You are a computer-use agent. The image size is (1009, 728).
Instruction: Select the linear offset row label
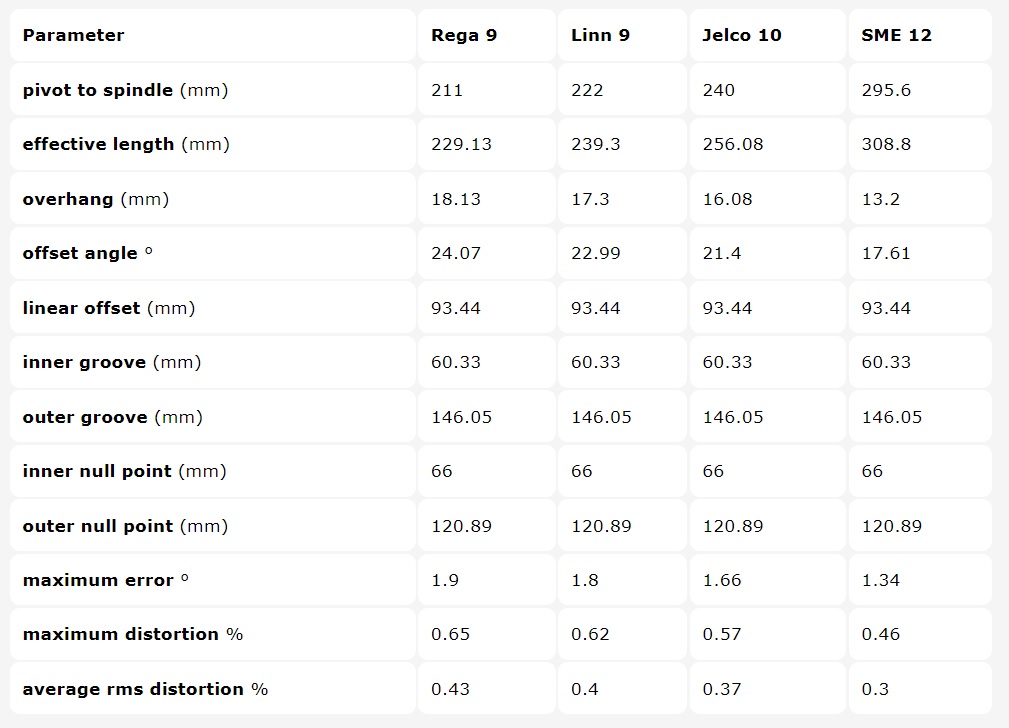pyautogui.click(x=109, y=308)
